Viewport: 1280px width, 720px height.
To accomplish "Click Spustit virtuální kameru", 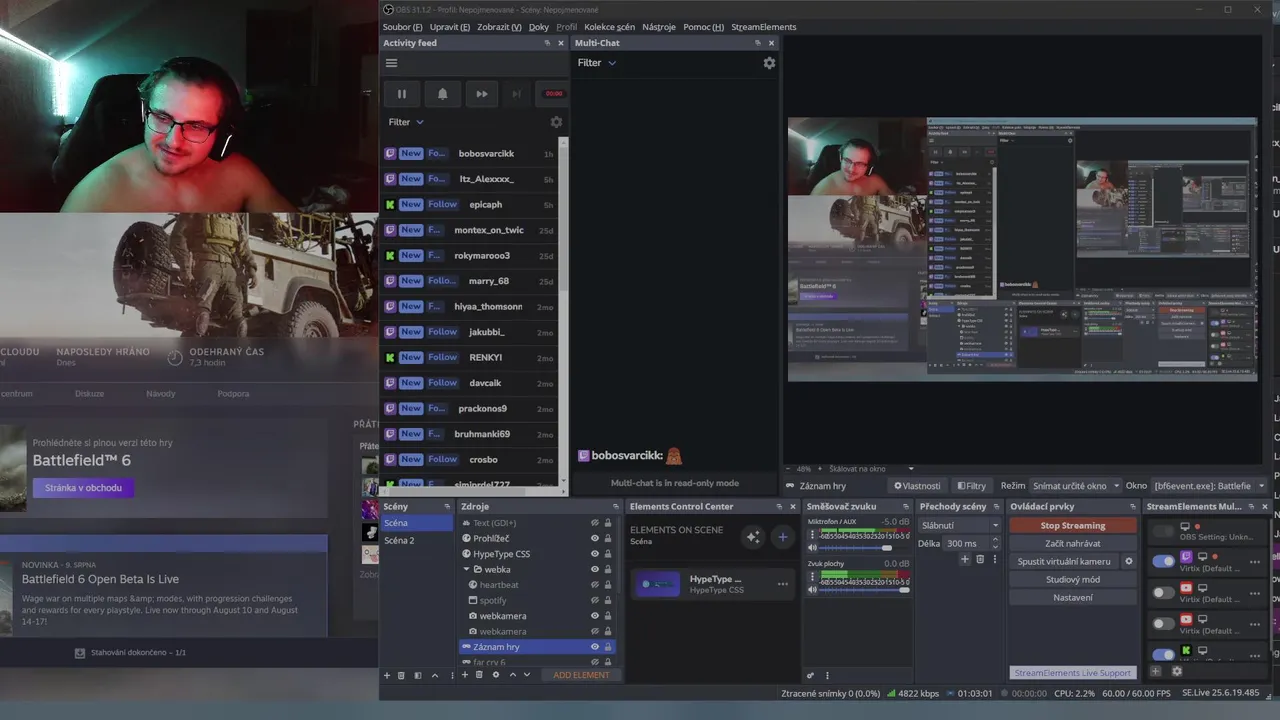I will [1064, 562].
